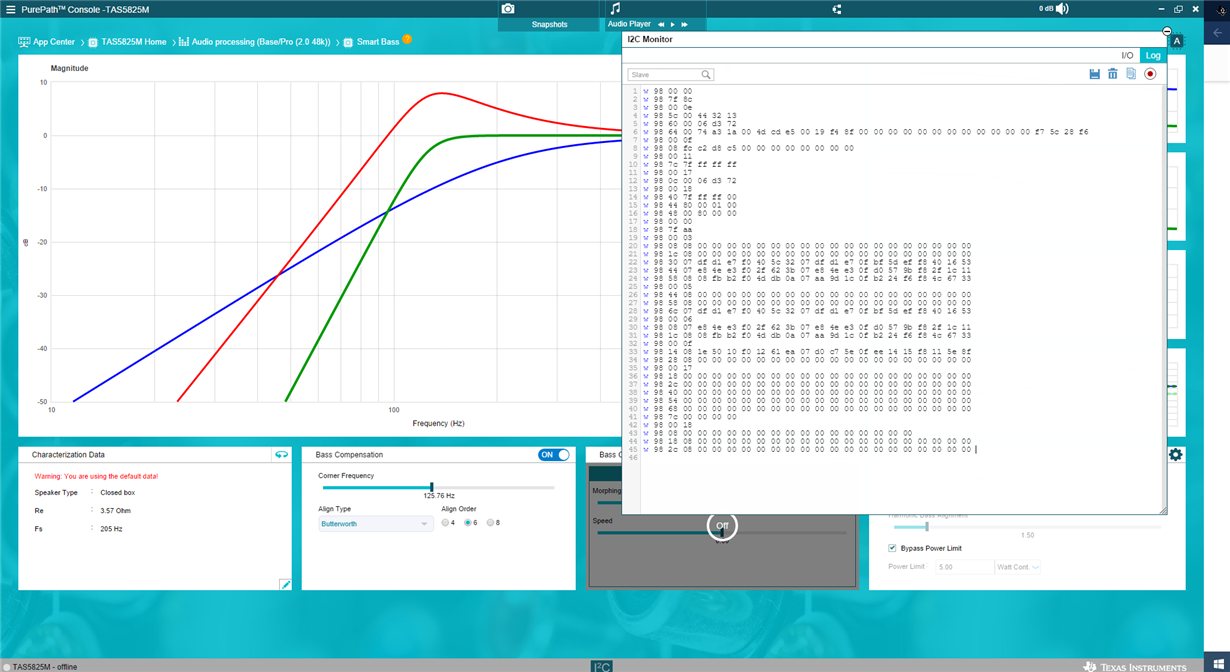Click the audio player next track button
1230x672 pixels.
[685, 24]
